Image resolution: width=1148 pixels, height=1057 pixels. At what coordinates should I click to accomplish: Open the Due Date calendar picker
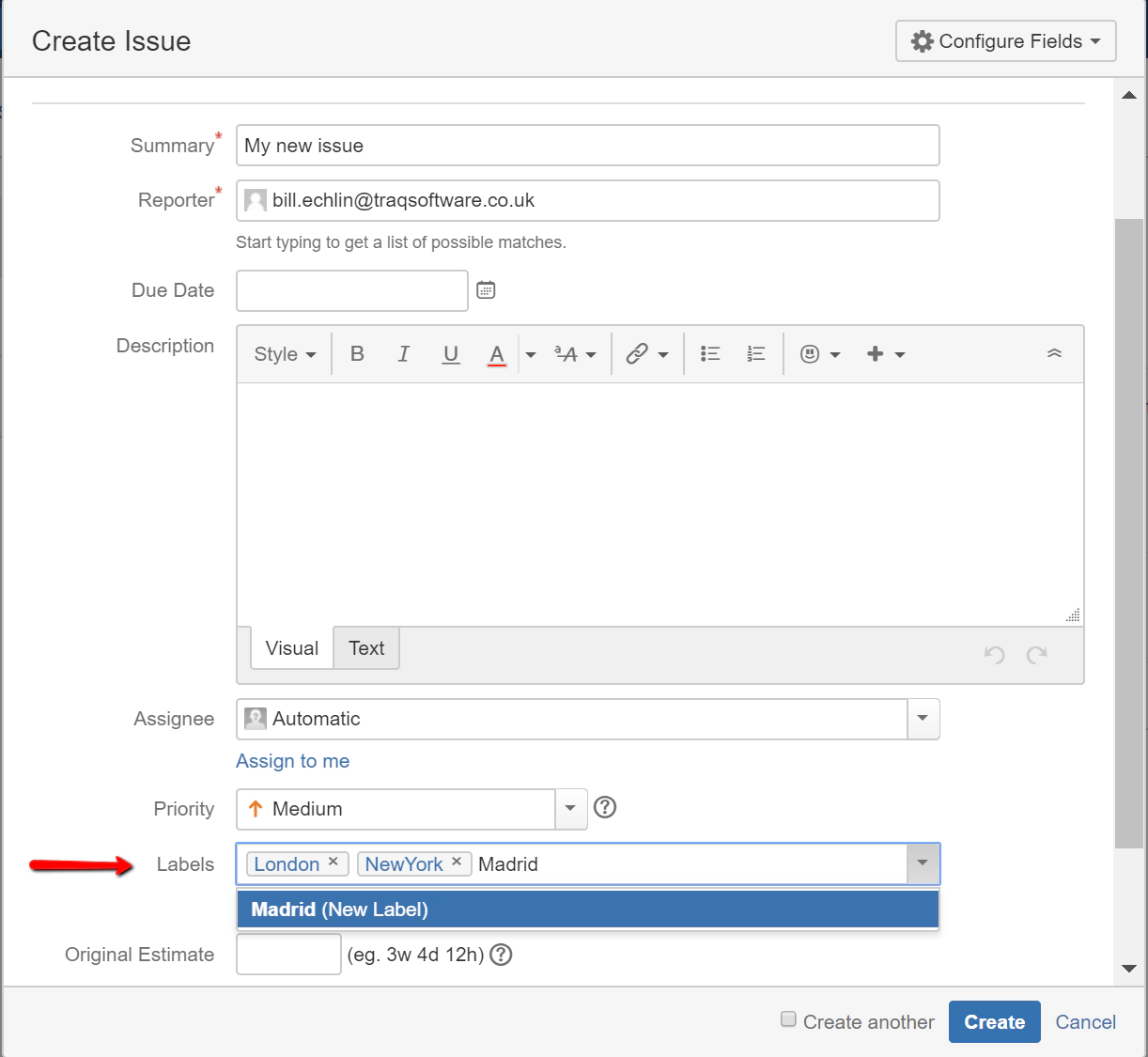tap(486, 289)
